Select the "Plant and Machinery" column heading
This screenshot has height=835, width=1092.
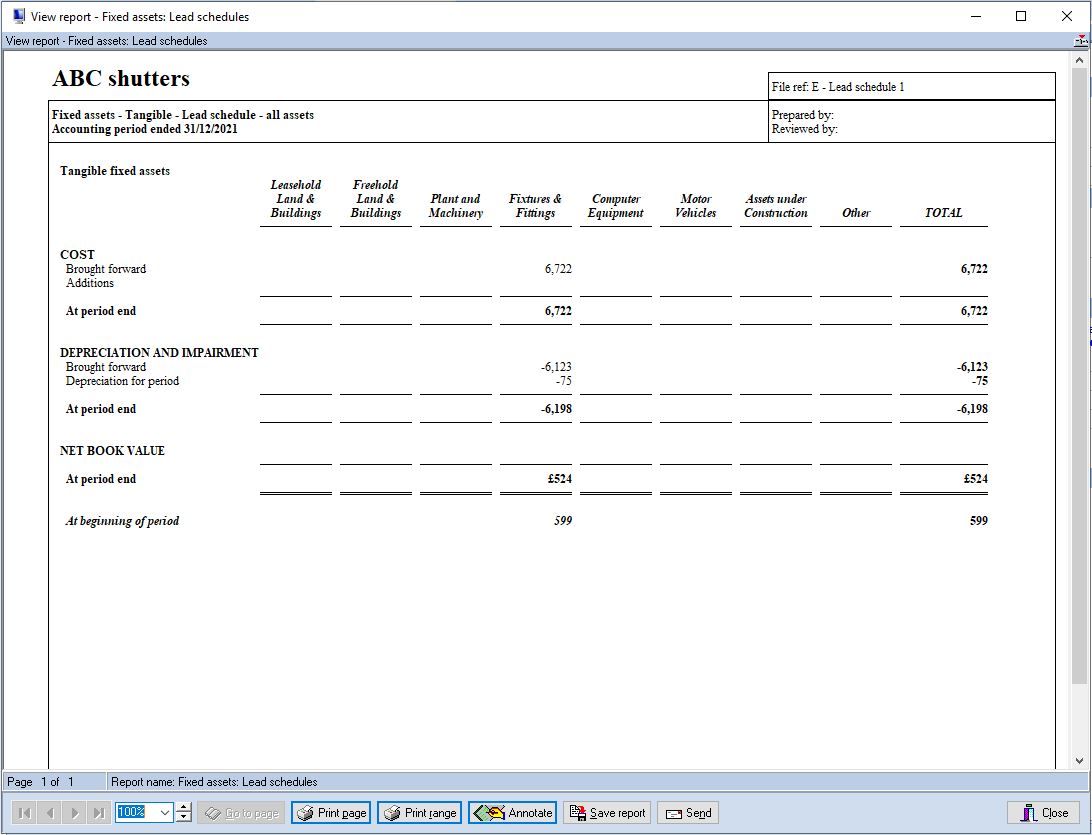coord(455,206)
